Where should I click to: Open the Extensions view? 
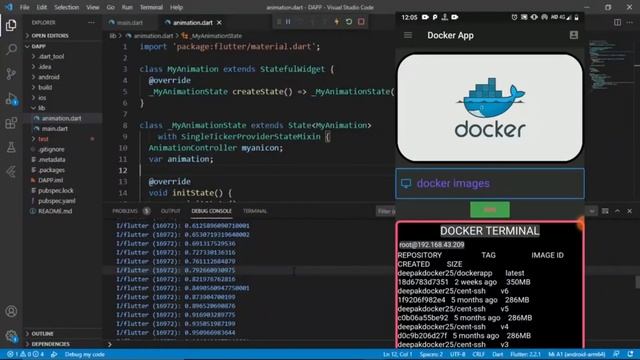click(x=11, y=123)
